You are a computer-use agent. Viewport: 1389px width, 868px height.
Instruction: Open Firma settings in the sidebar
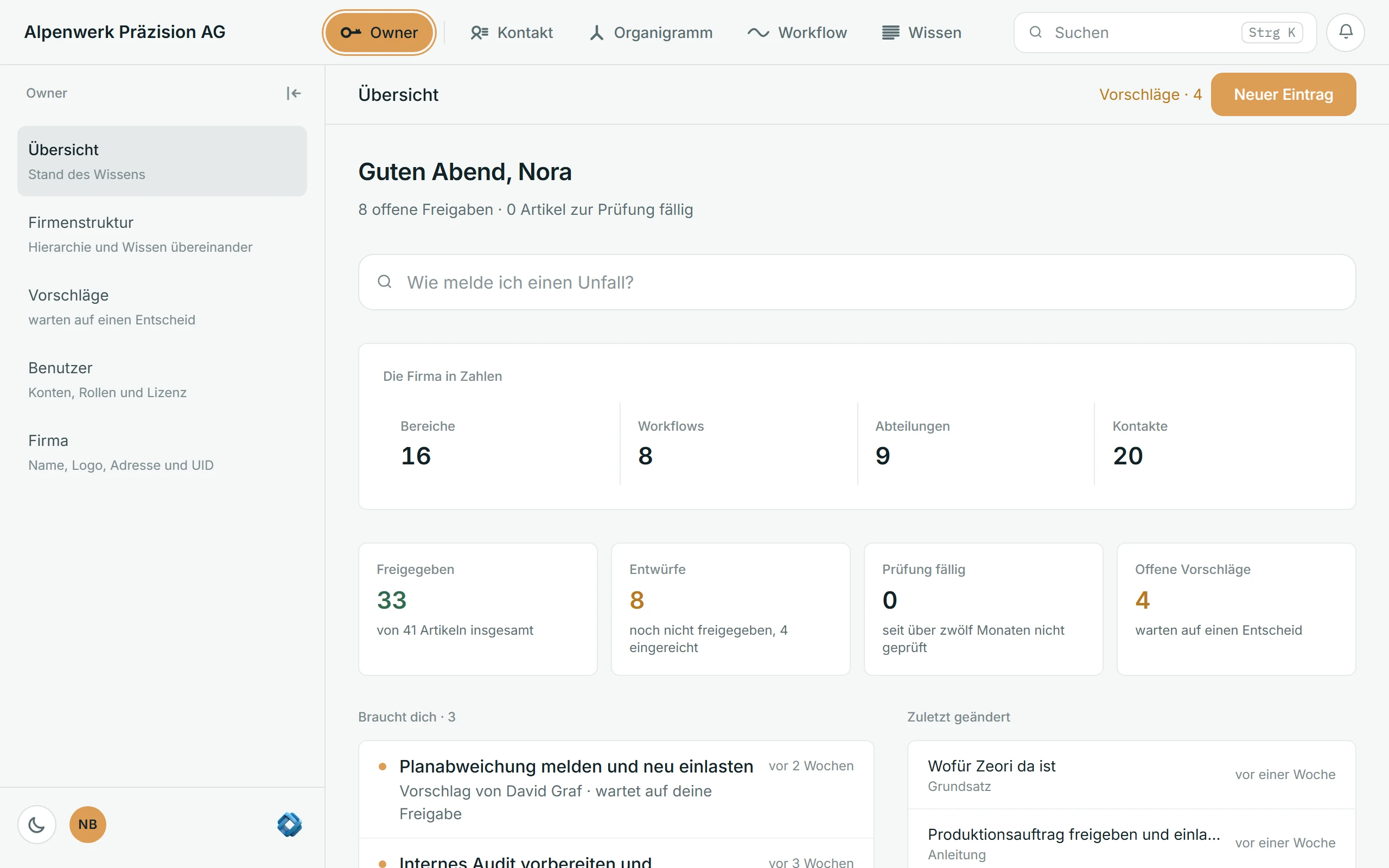162,452
